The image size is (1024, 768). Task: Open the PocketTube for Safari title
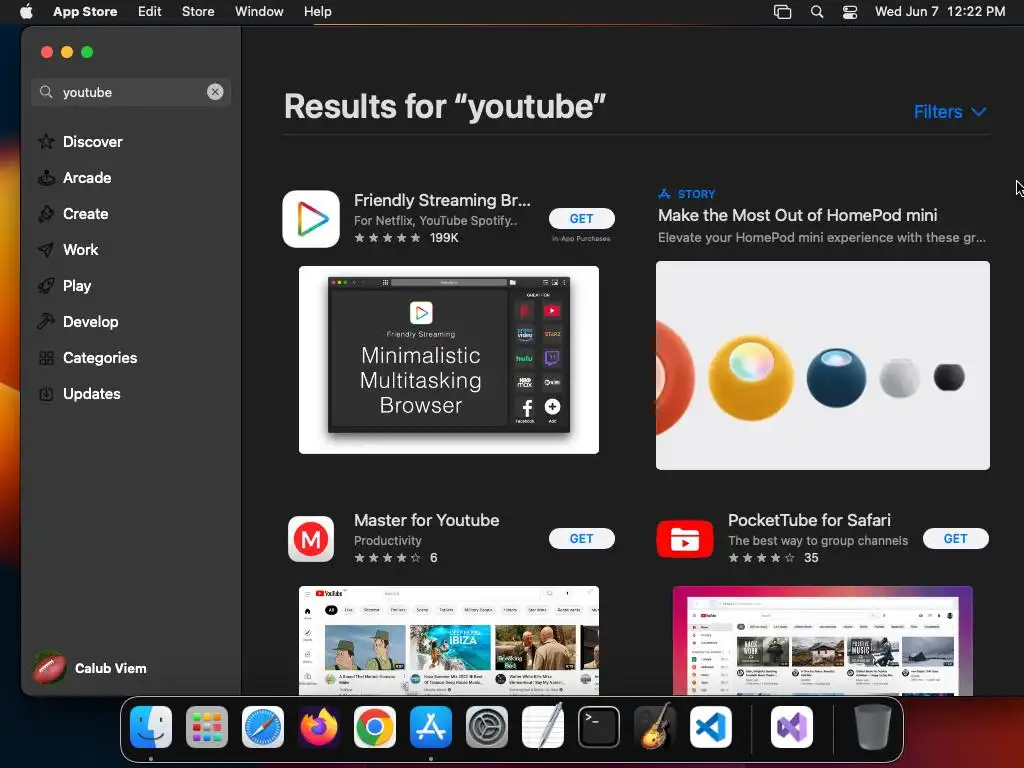click(809, 520)
